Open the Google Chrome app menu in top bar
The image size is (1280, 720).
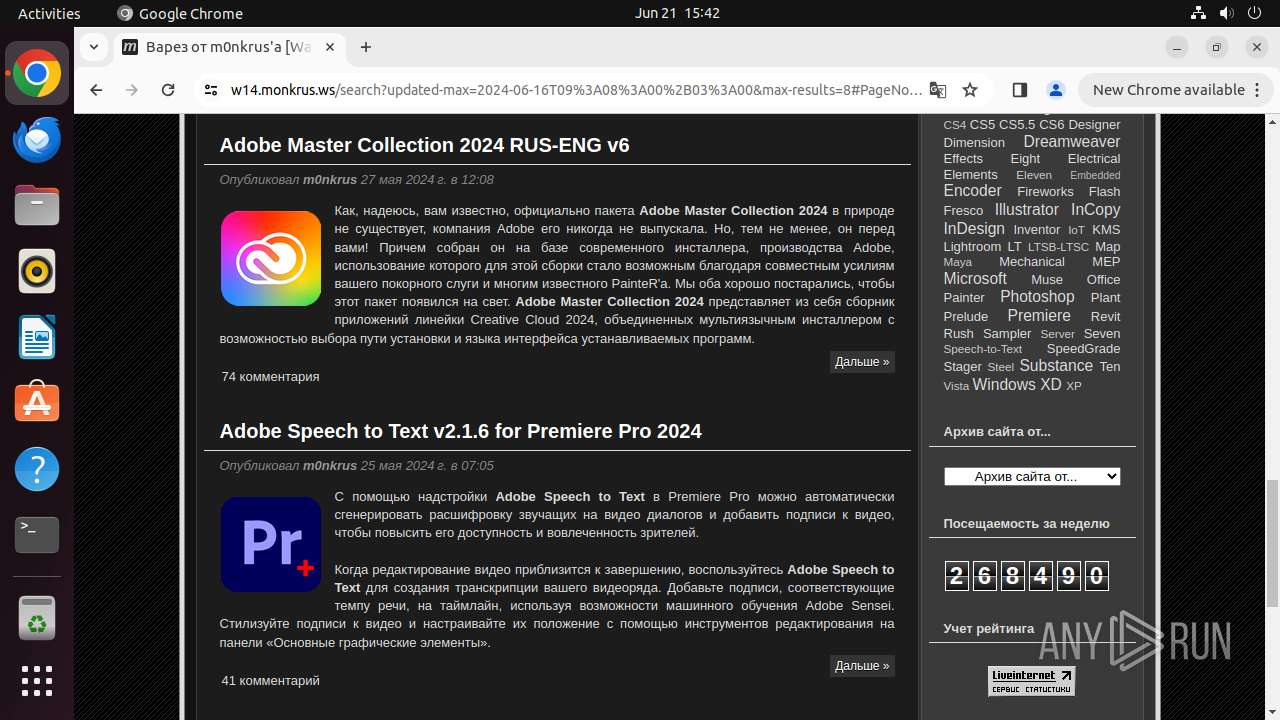pyautogui.click(x=180, y=13)
